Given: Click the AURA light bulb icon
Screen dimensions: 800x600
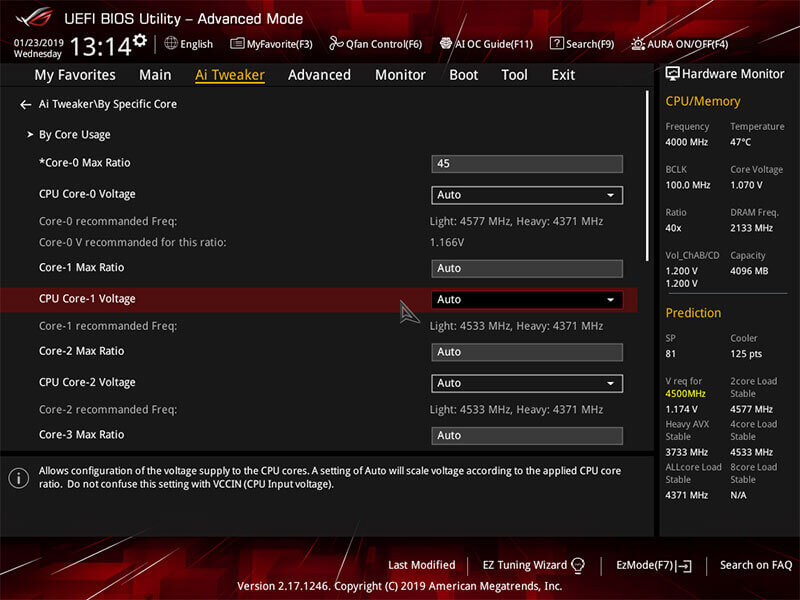Looking at the screenshot, I should 638,44.
